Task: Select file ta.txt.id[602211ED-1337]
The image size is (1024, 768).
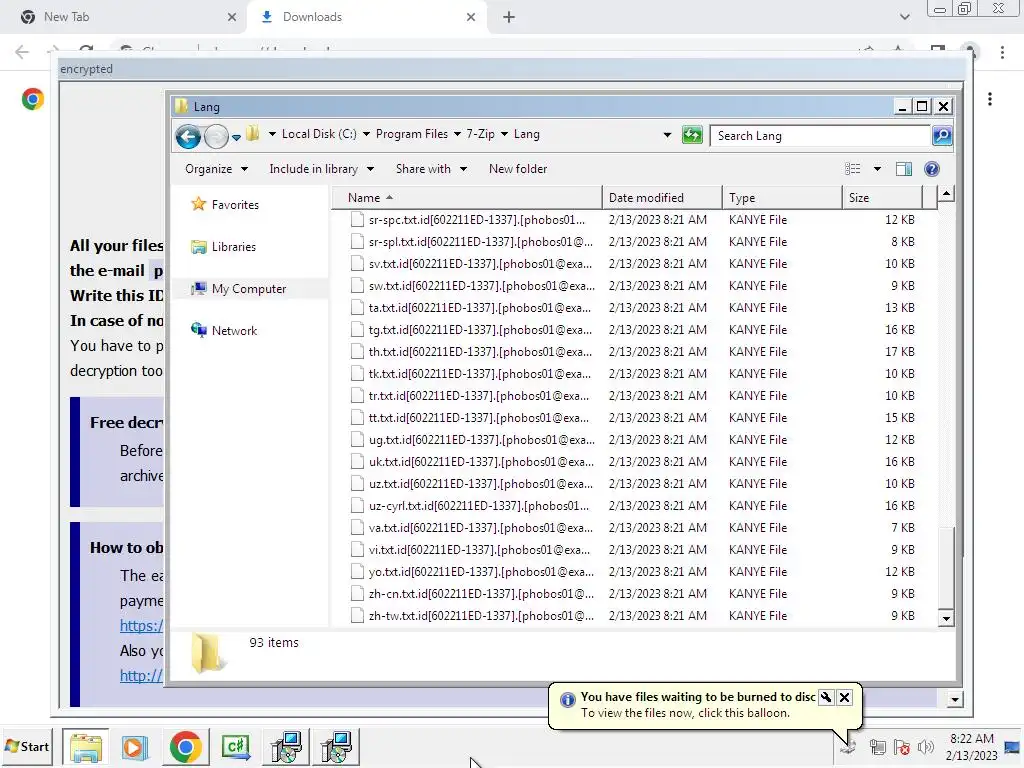Action: tap(479, 308)
